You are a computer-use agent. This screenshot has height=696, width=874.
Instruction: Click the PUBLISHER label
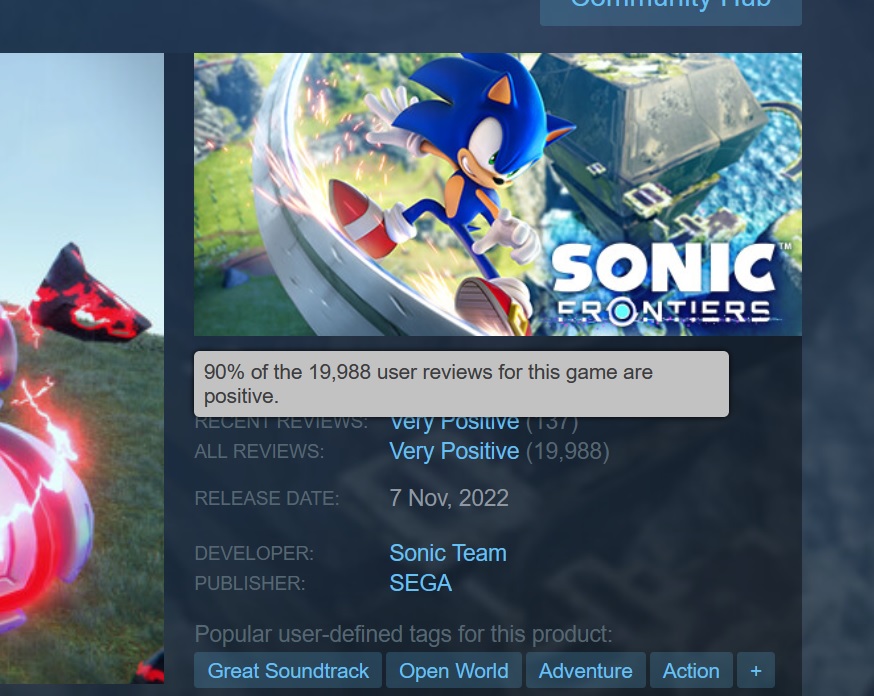click(x=250, y=583)
